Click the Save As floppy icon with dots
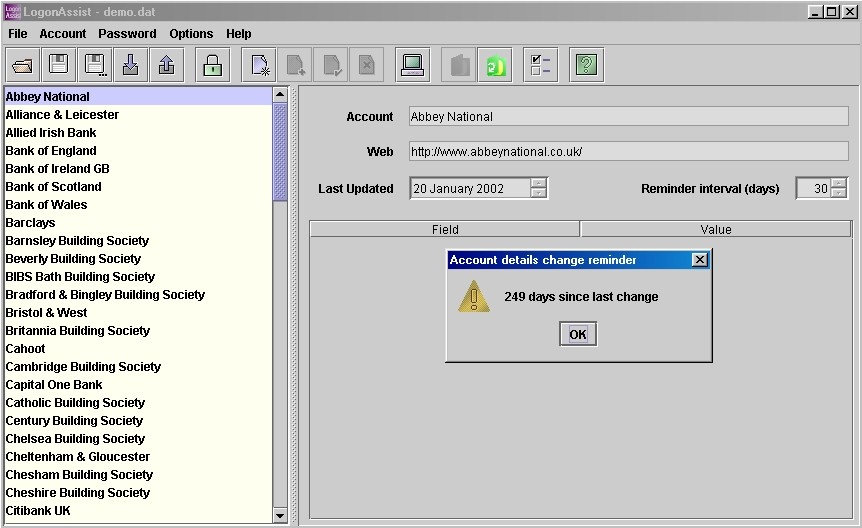 (x=95, y=65)
